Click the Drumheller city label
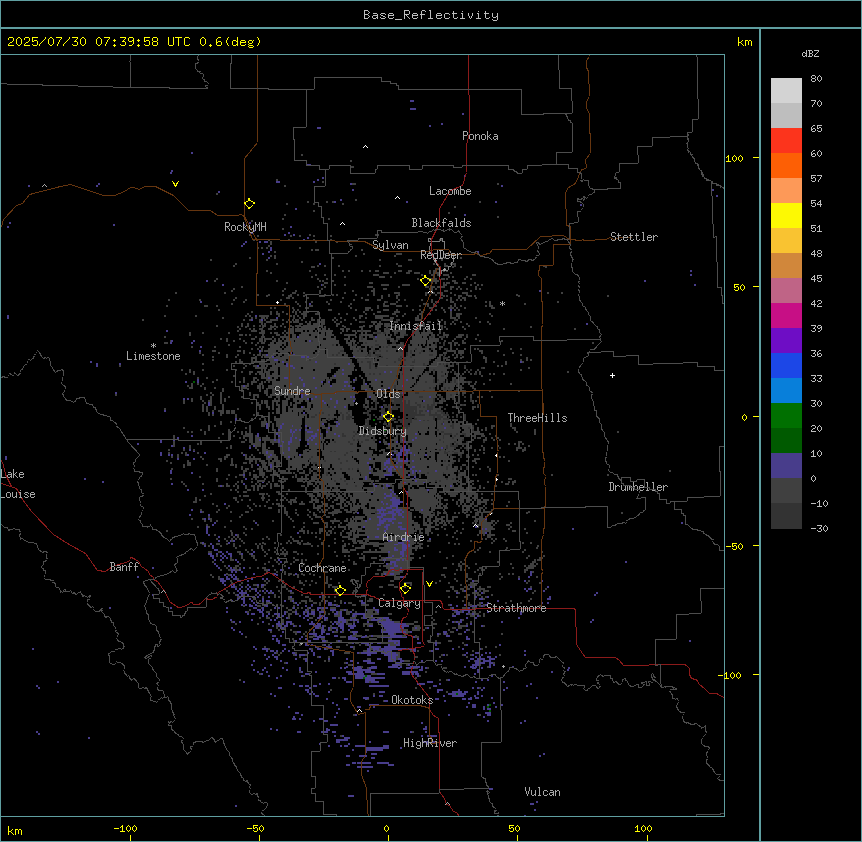The height and width of the screenshot is (842, 862). pyautogui.click(x=638, y=487)
